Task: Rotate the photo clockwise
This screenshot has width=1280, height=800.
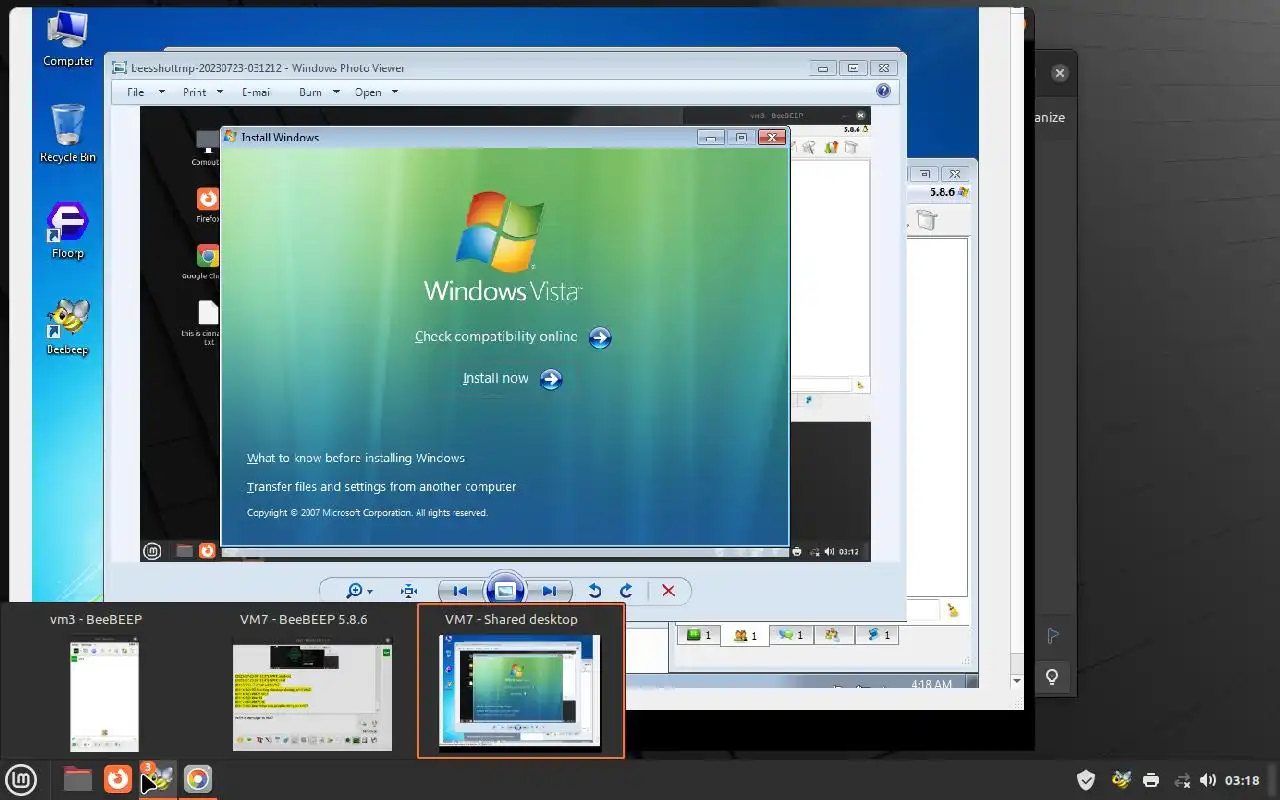Action: click(x=626, y=591)
